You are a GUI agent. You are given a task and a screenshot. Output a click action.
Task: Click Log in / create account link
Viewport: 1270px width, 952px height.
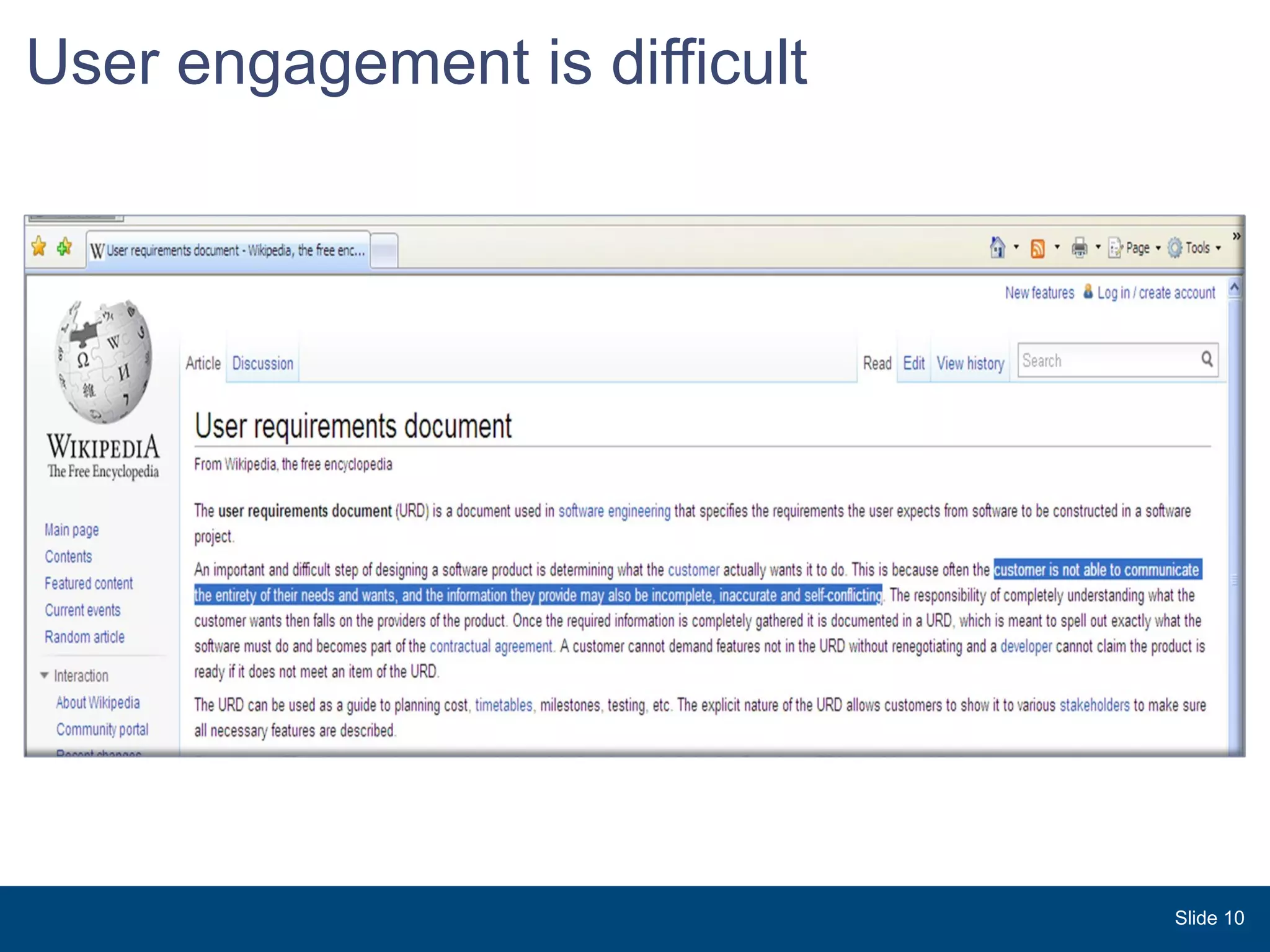pos(1157,293)
